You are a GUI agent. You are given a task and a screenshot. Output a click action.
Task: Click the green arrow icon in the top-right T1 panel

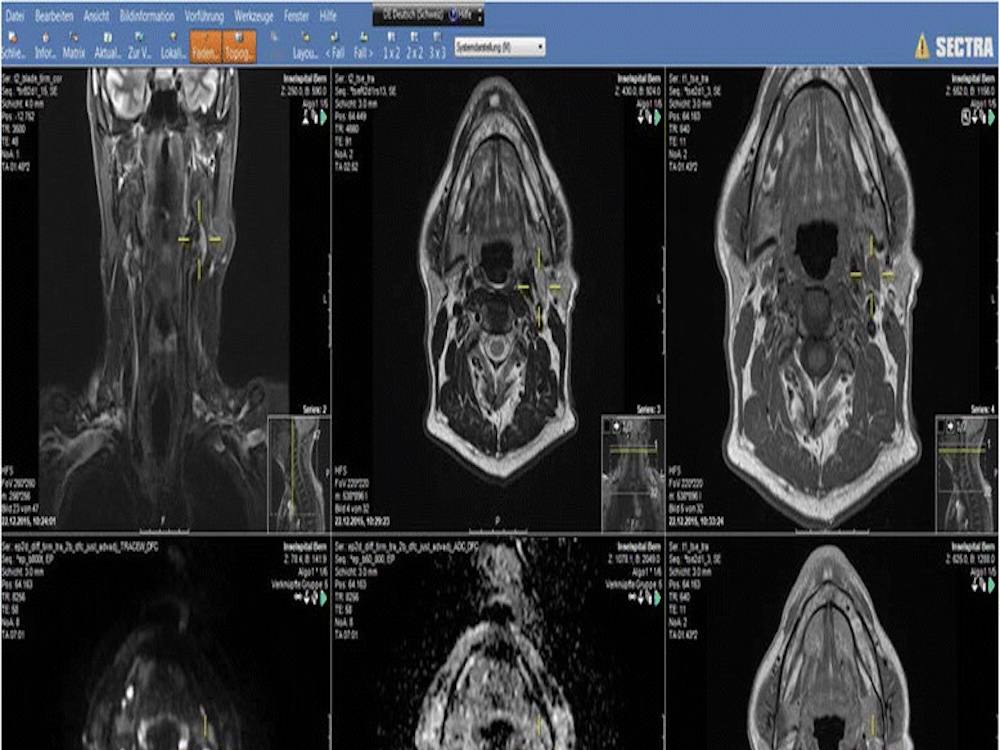point(992,117)
